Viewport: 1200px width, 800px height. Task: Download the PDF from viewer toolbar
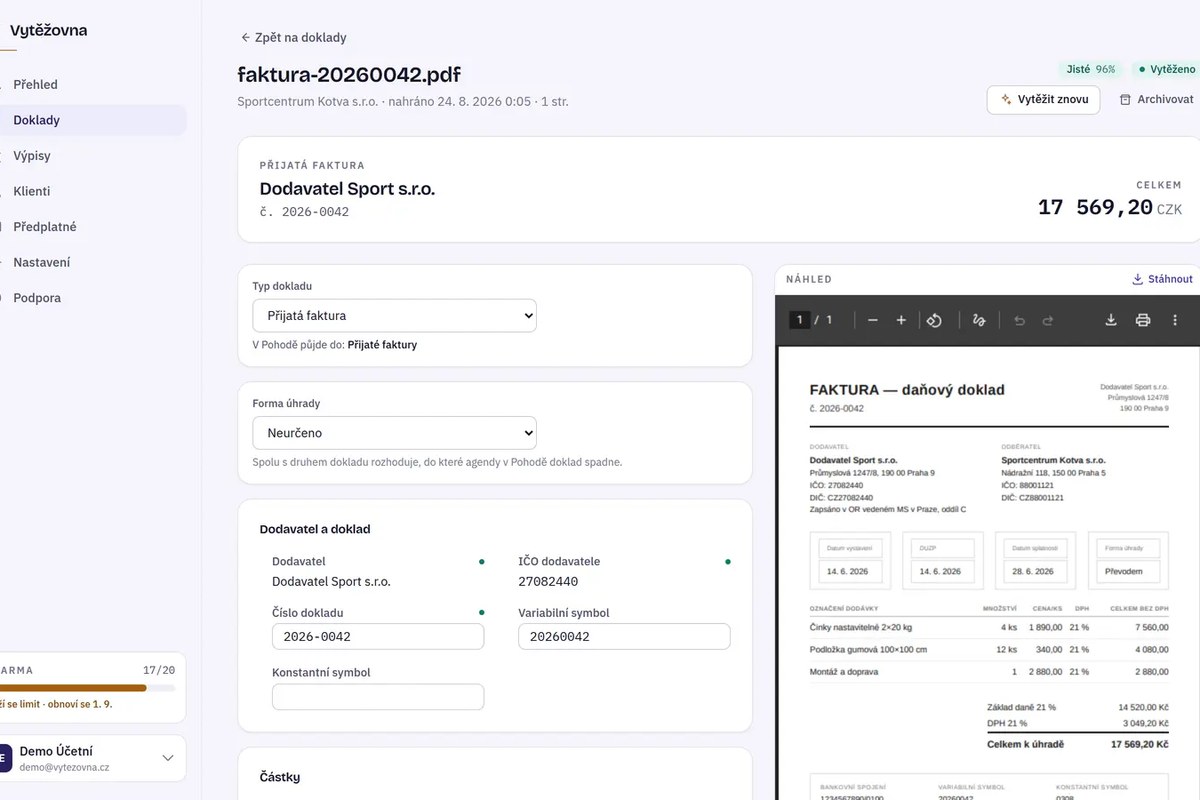(x=1110, y=320)
